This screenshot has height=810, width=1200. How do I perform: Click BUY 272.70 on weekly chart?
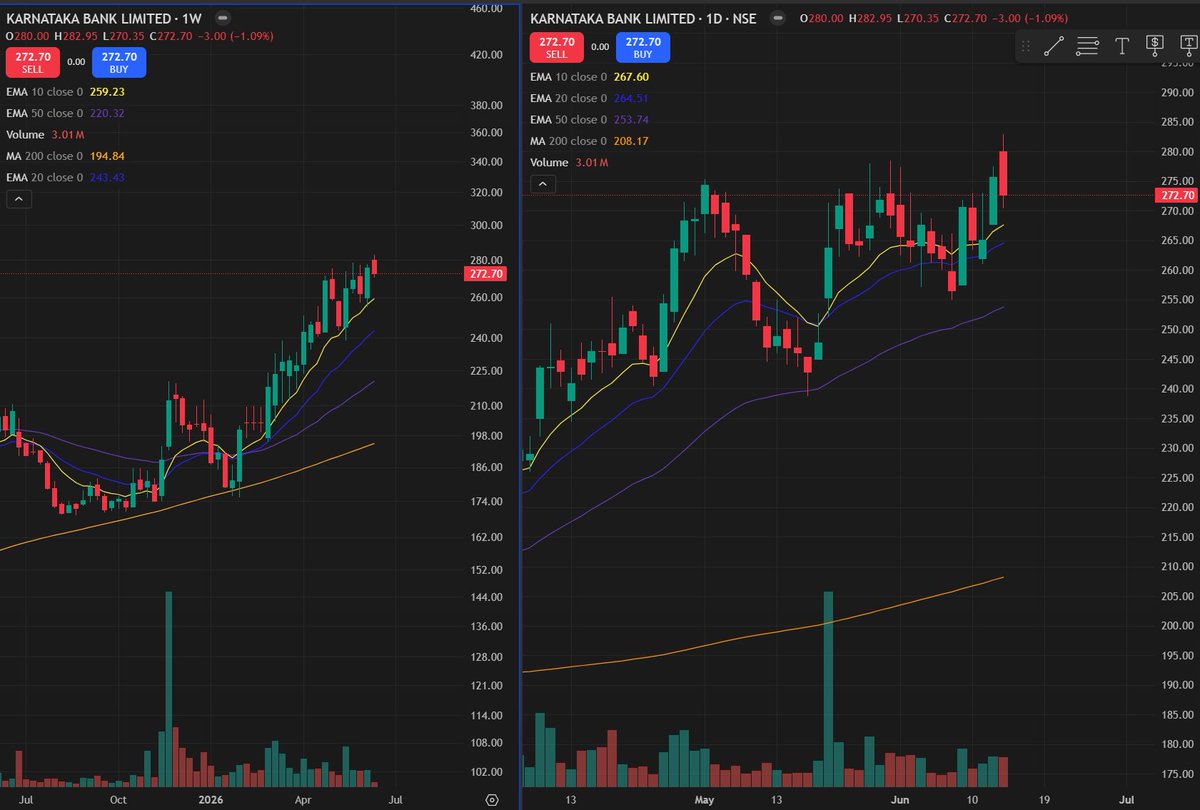click(x=119, y=62)
